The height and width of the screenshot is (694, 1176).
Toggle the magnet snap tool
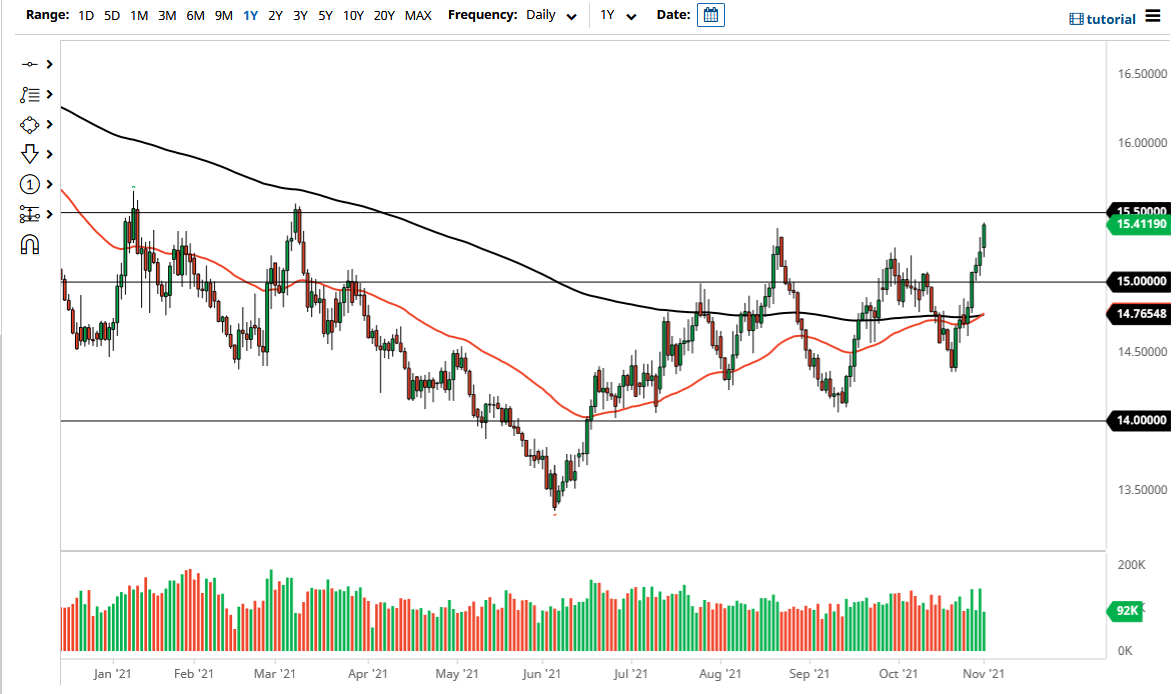pyautogui.click(x=30, y=244)
